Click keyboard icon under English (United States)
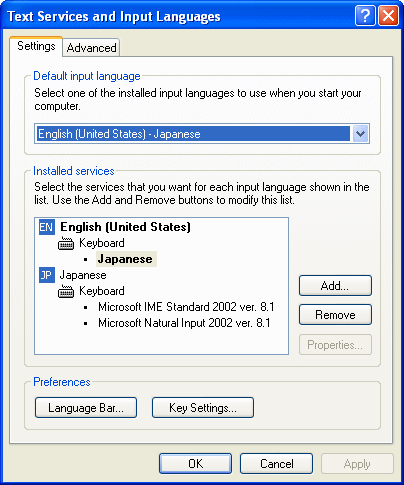The image size is (404, 485). pyautogui.click(x=66, y=244)
